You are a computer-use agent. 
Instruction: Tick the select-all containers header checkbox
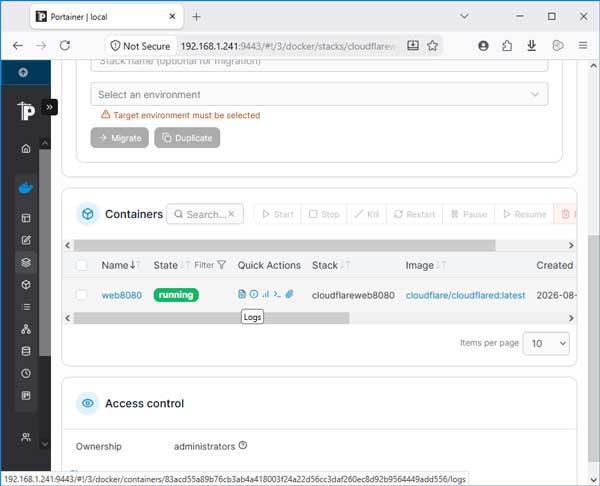tap(82, 265)
